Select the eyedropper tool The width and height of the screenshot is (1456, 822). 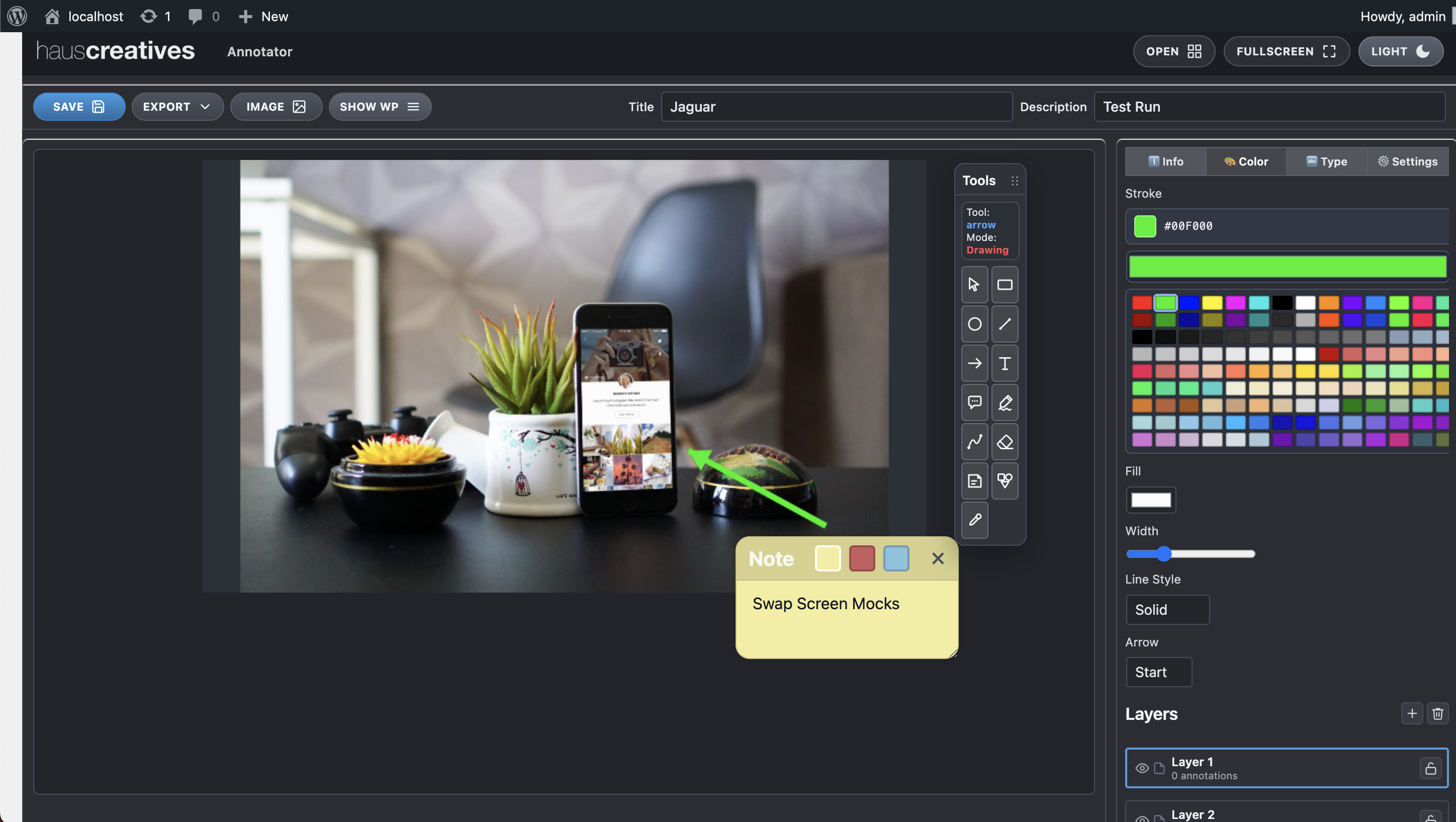tap(974, 520)
